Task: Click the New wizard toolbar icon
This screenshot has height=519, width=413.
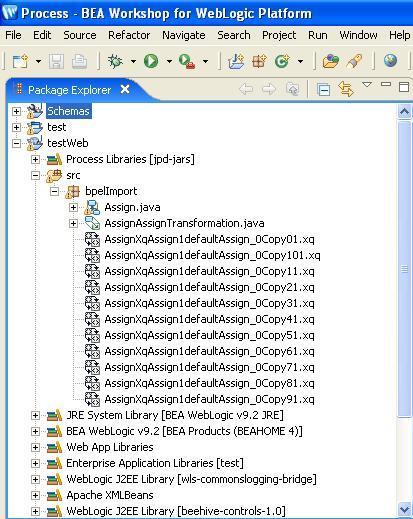Action: pyautogui.click(x=20, y=61)
